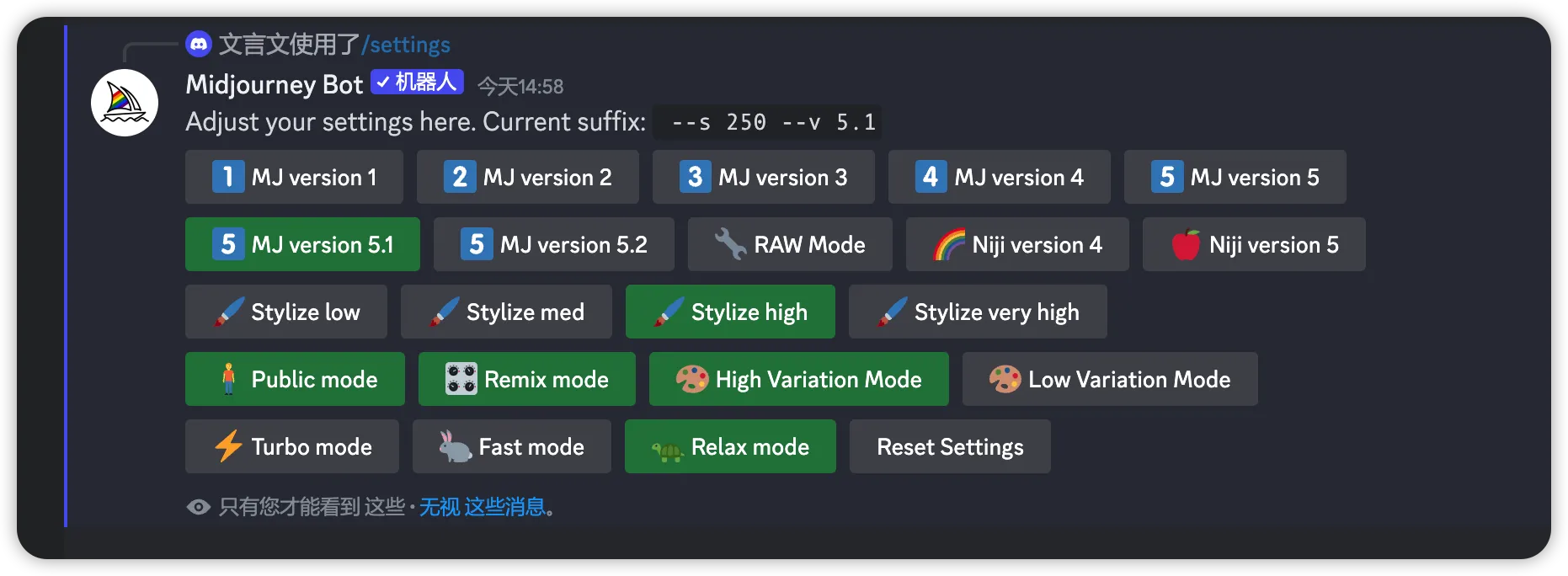Toggle Remix mode
This screenshot has height=576, width=1568.
tap(527, 379)
